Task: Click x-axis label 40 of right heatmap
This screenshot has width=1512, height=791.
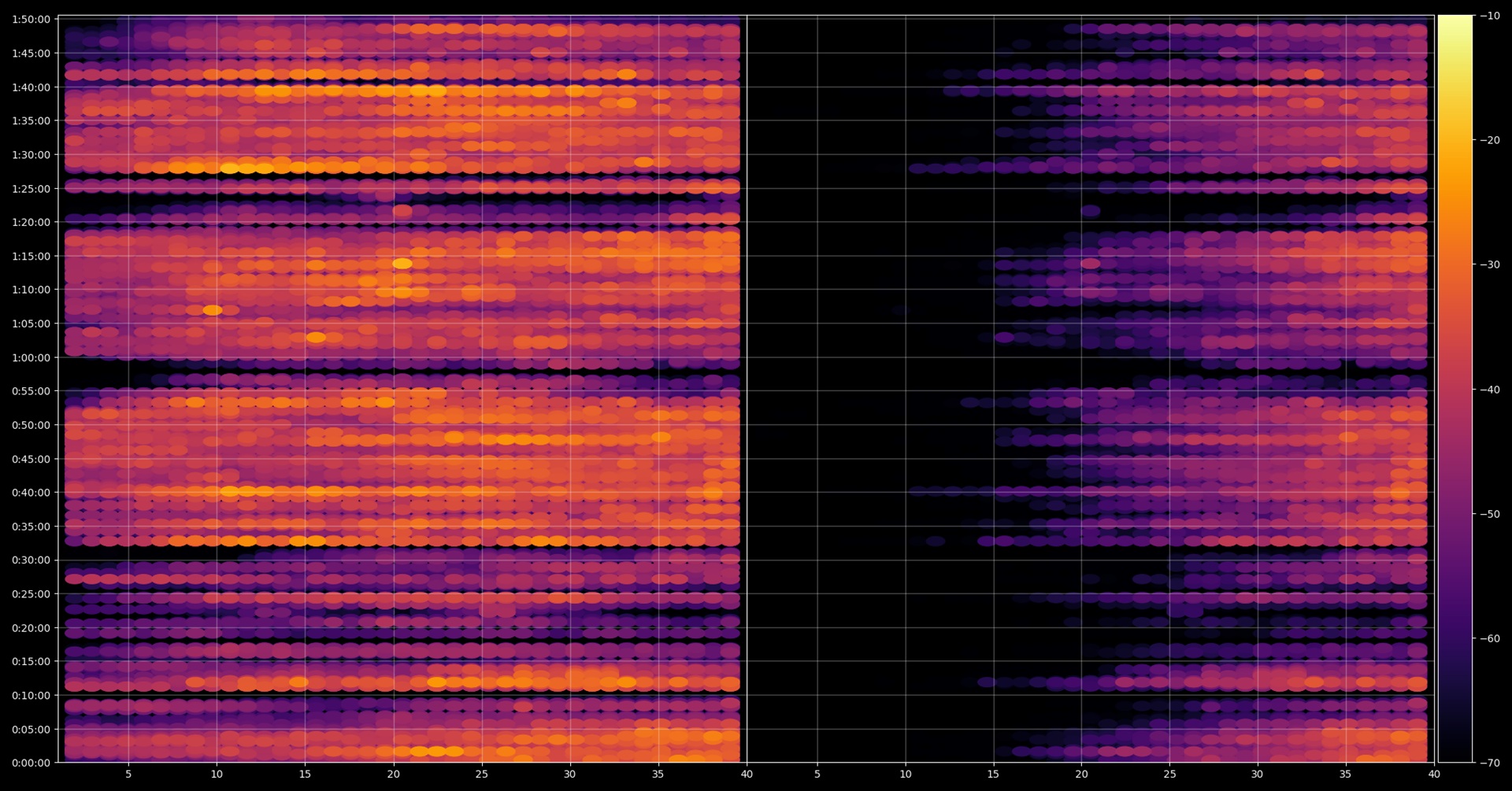Action: [x=1434, y=774]
